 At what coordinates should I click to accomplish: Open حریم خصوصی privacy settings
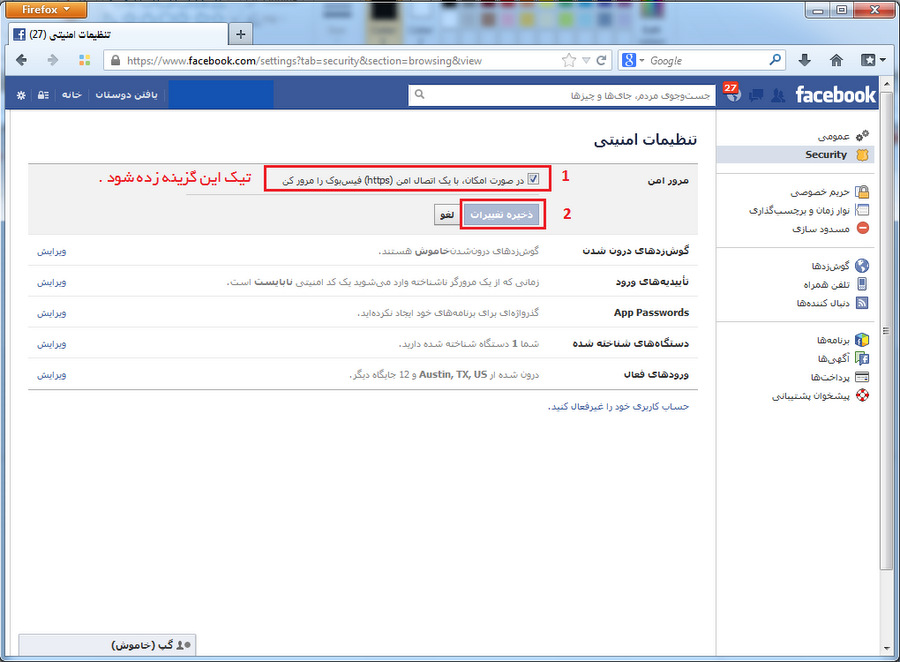[829, 192]
